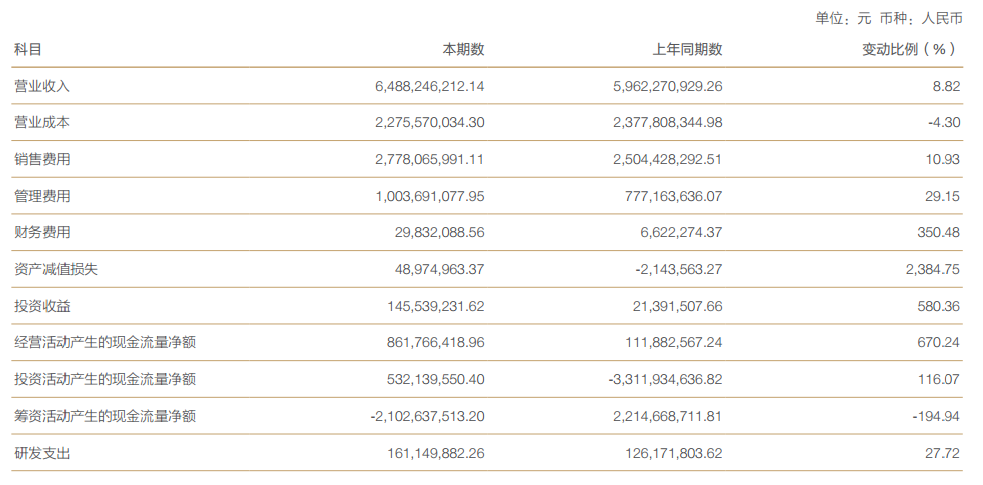Click the 科目 column header
Screen dimensions: 983x485
click(x=28, y=50)
